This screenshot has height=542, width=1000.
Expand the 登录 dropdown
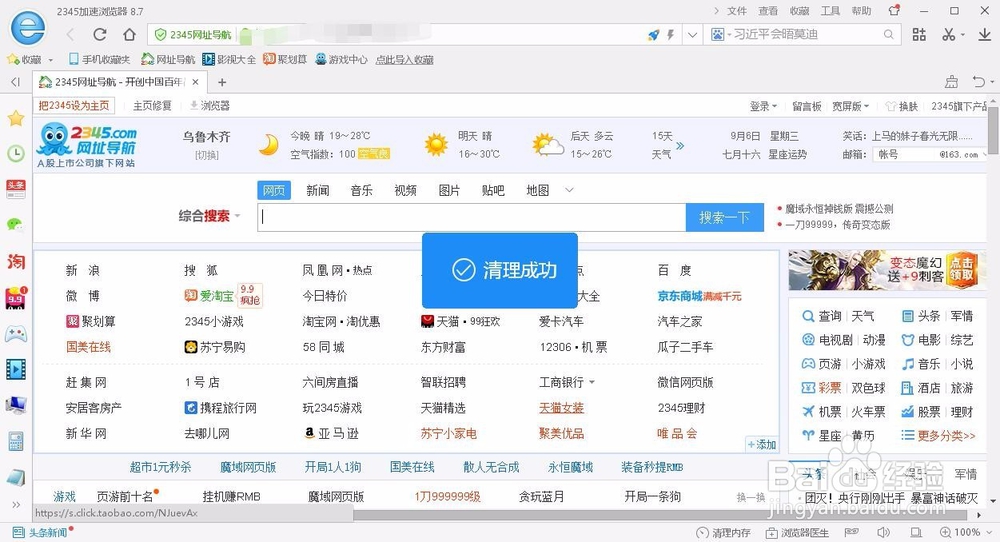[x=763, y=106]
